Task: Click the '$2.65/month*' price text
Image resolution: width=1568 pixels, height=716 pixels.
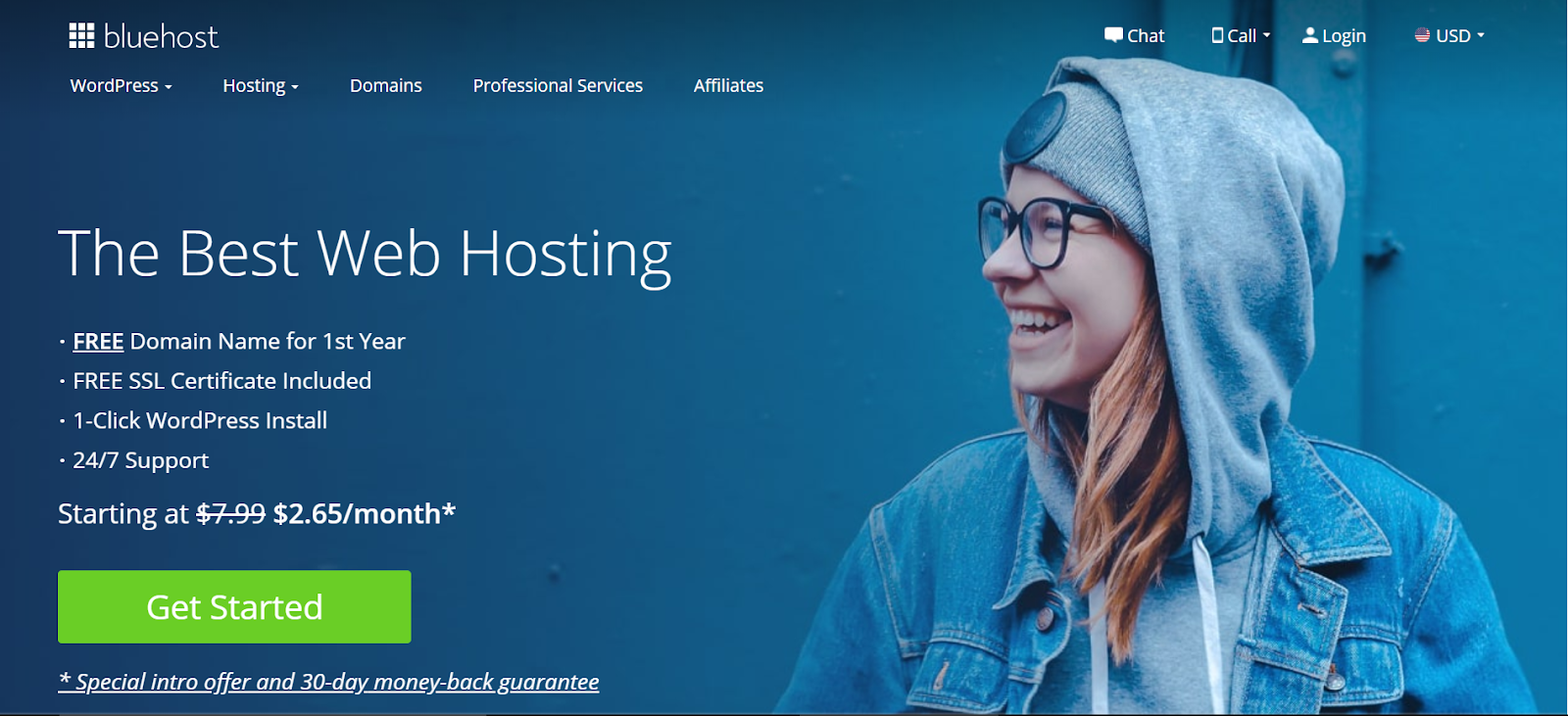Action: (365, 514)
